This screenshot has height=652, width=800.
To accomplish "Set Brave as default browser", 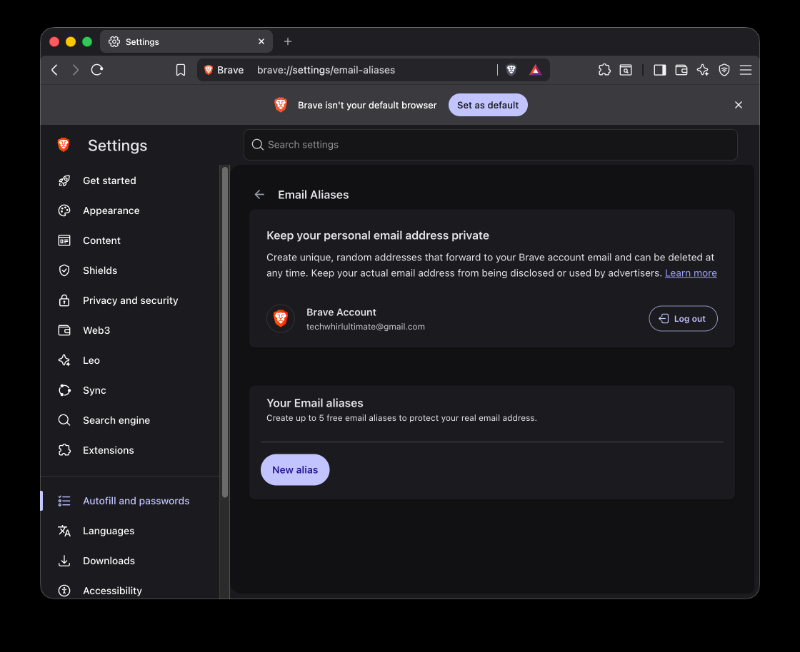I will pos(488,105).
